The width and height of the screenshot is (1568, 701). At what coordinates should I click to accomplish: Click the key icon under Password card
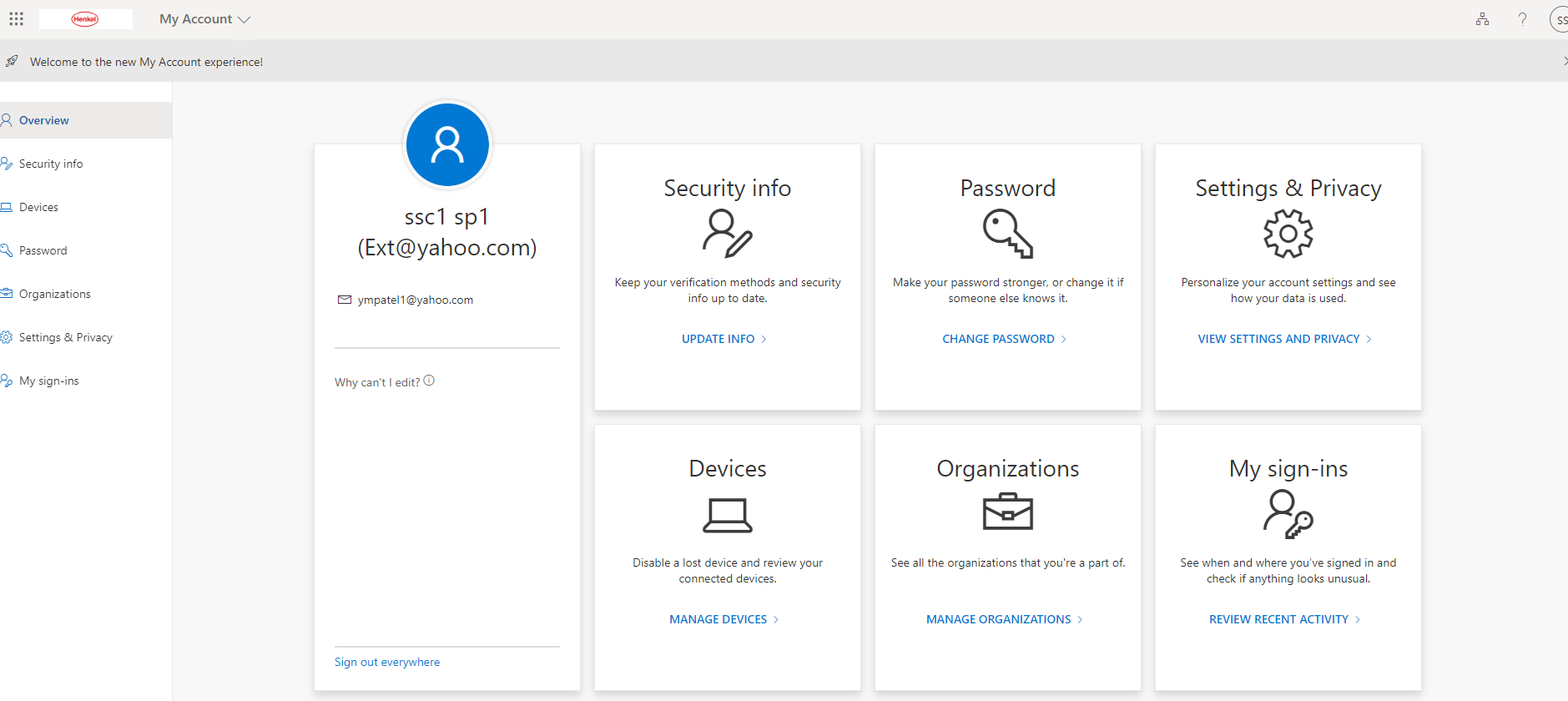(1007, 234)
